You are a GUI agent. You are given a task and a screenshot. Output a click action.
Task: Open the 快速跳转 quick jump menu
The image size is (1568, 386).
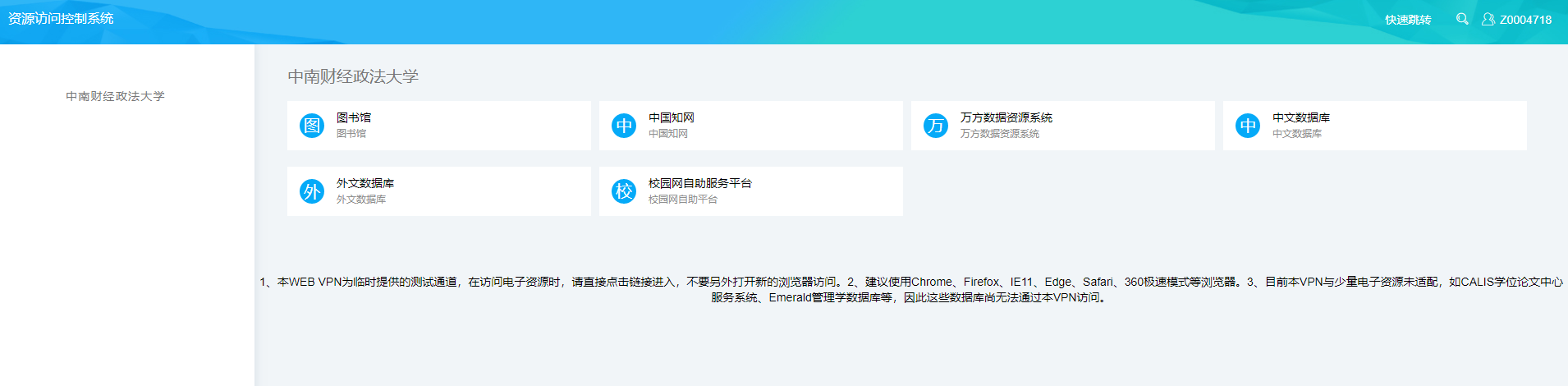(1408, 20)
